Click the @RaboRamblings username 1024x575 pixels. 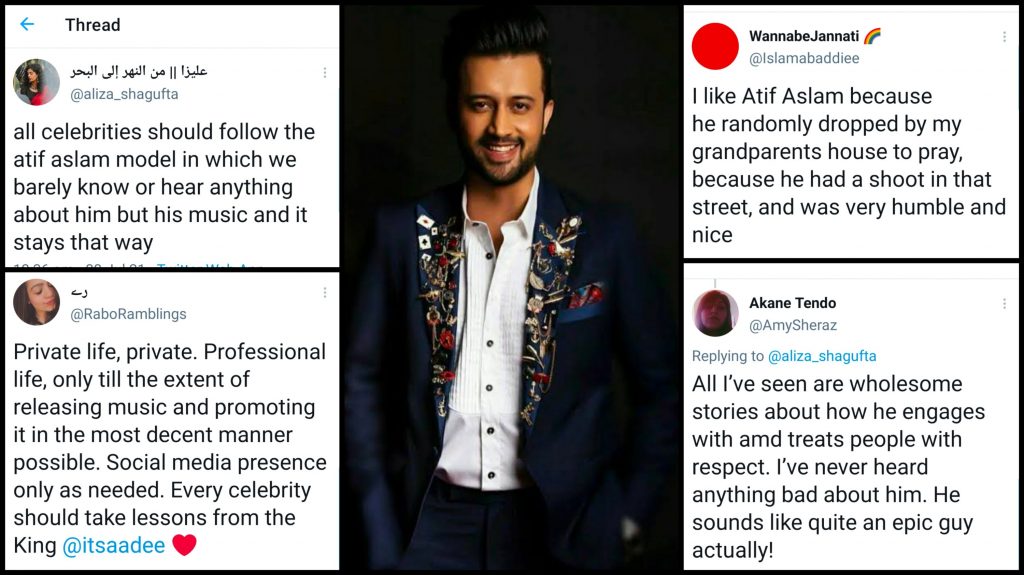click(129, 314)
